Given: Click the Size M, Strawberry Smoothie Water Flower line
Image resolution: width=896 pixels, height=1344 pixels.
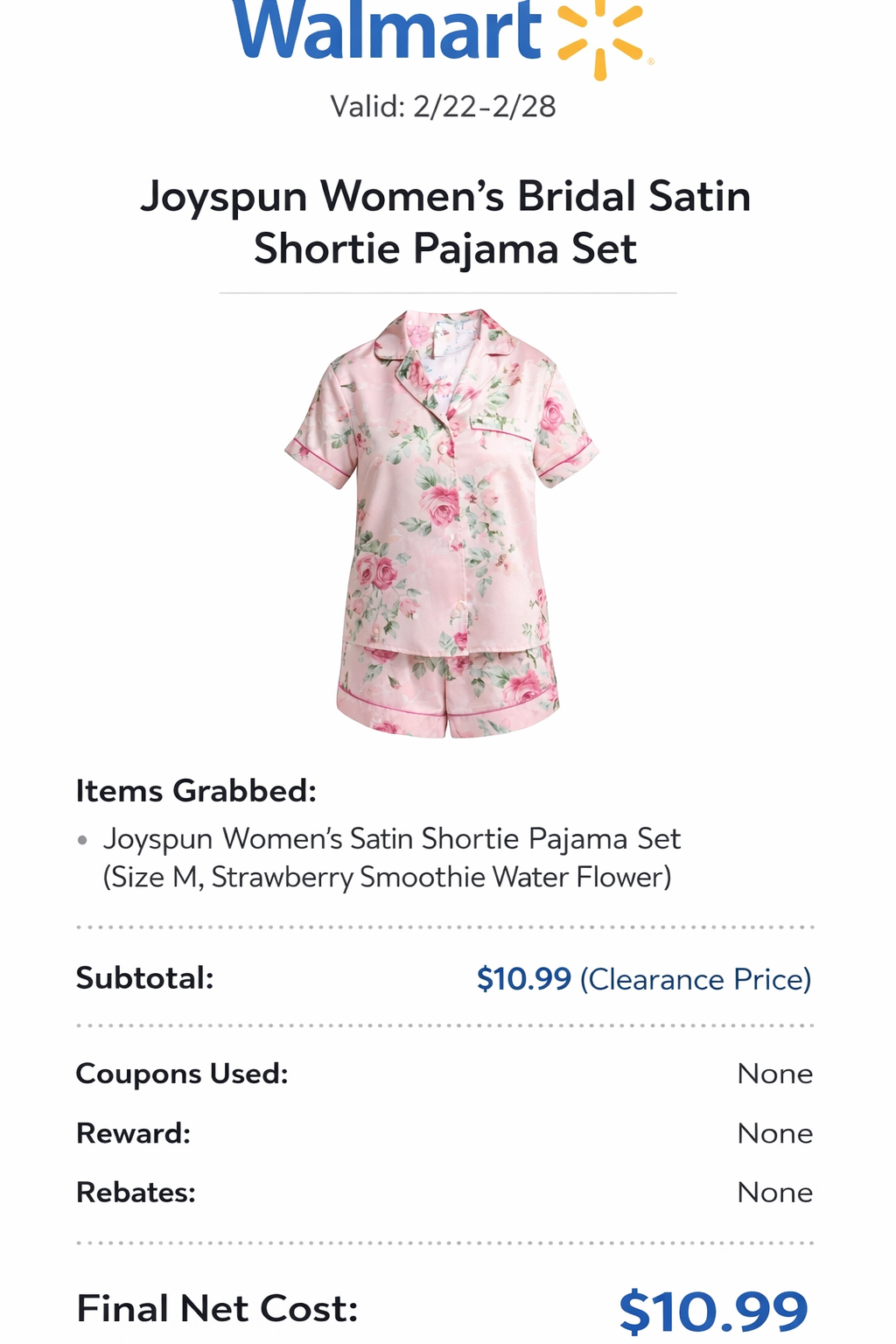Looking at the screenshot, I should pos(387,877).
